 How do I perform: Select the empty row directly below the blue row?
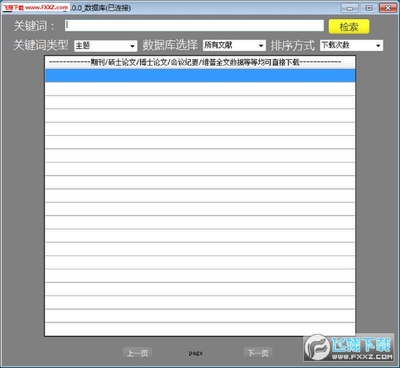click(200, 89)
